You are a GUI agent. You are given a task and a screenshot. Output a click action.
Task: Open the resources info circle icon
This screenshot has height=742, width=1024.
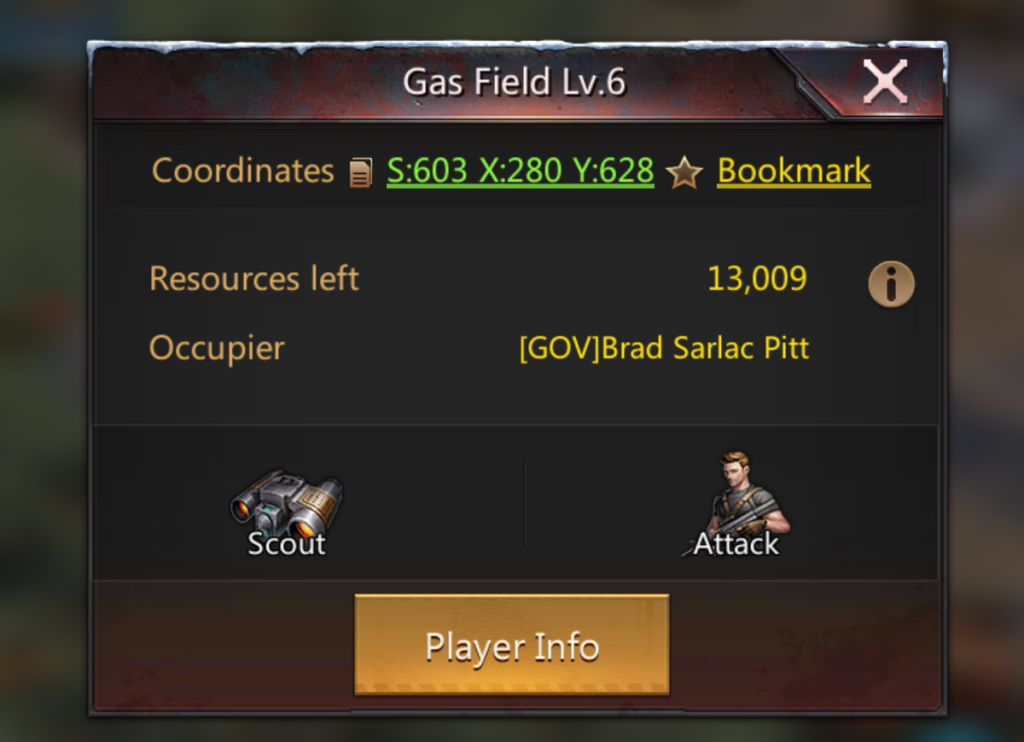pyautogui.click(x=891, y=284)
